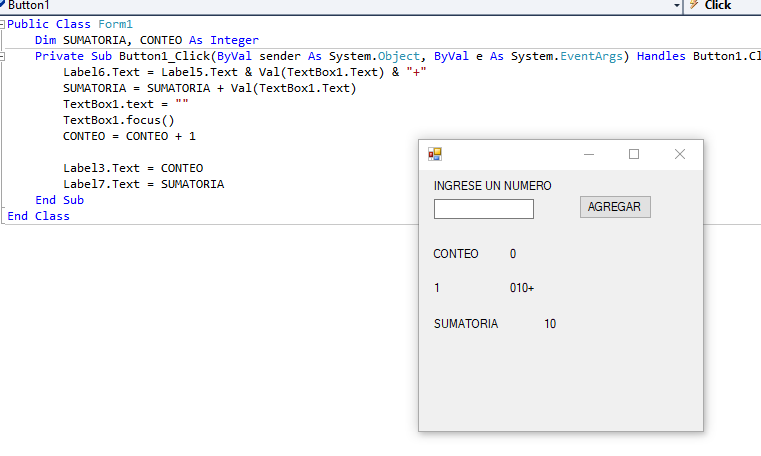Click the Dim SUMATORIA, CONTEO declaration line
Viewport: 761px width, 456px height.
click(x=147, y=40)
